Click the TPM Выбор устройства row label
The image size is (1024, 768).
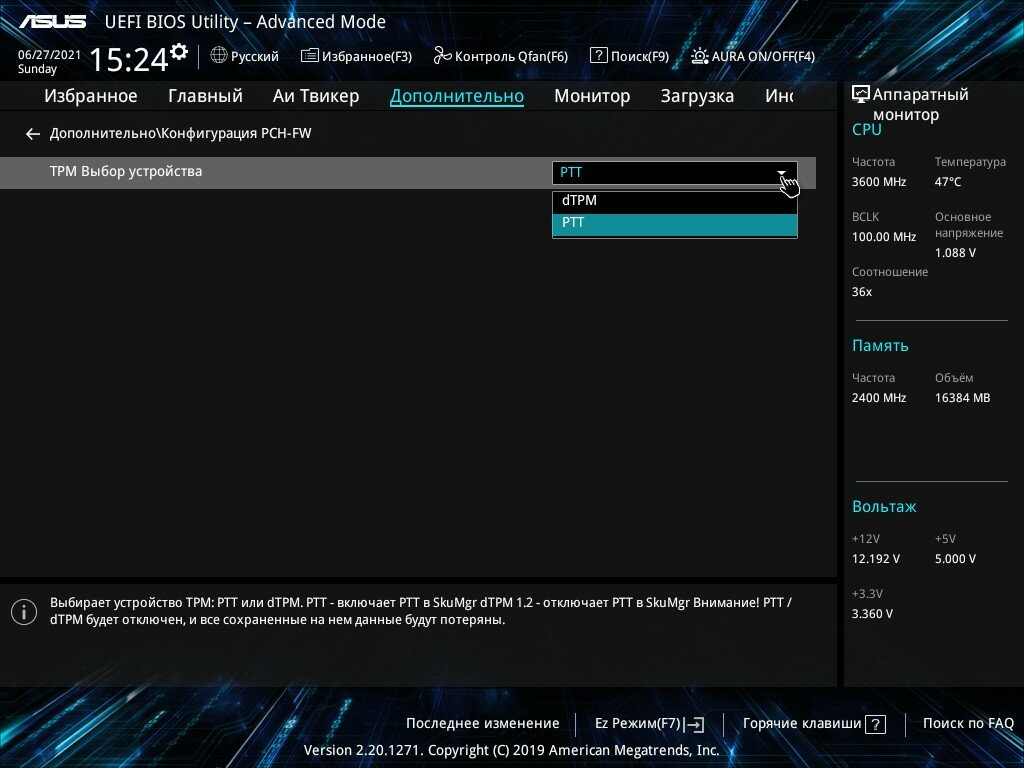(126, 172)
